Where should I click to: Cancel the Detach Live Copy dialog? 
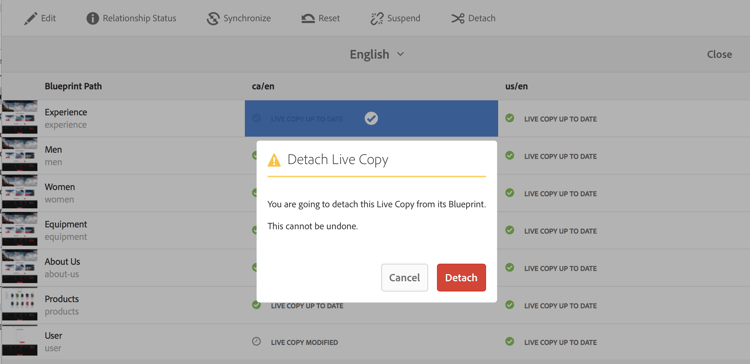(404, 277)
